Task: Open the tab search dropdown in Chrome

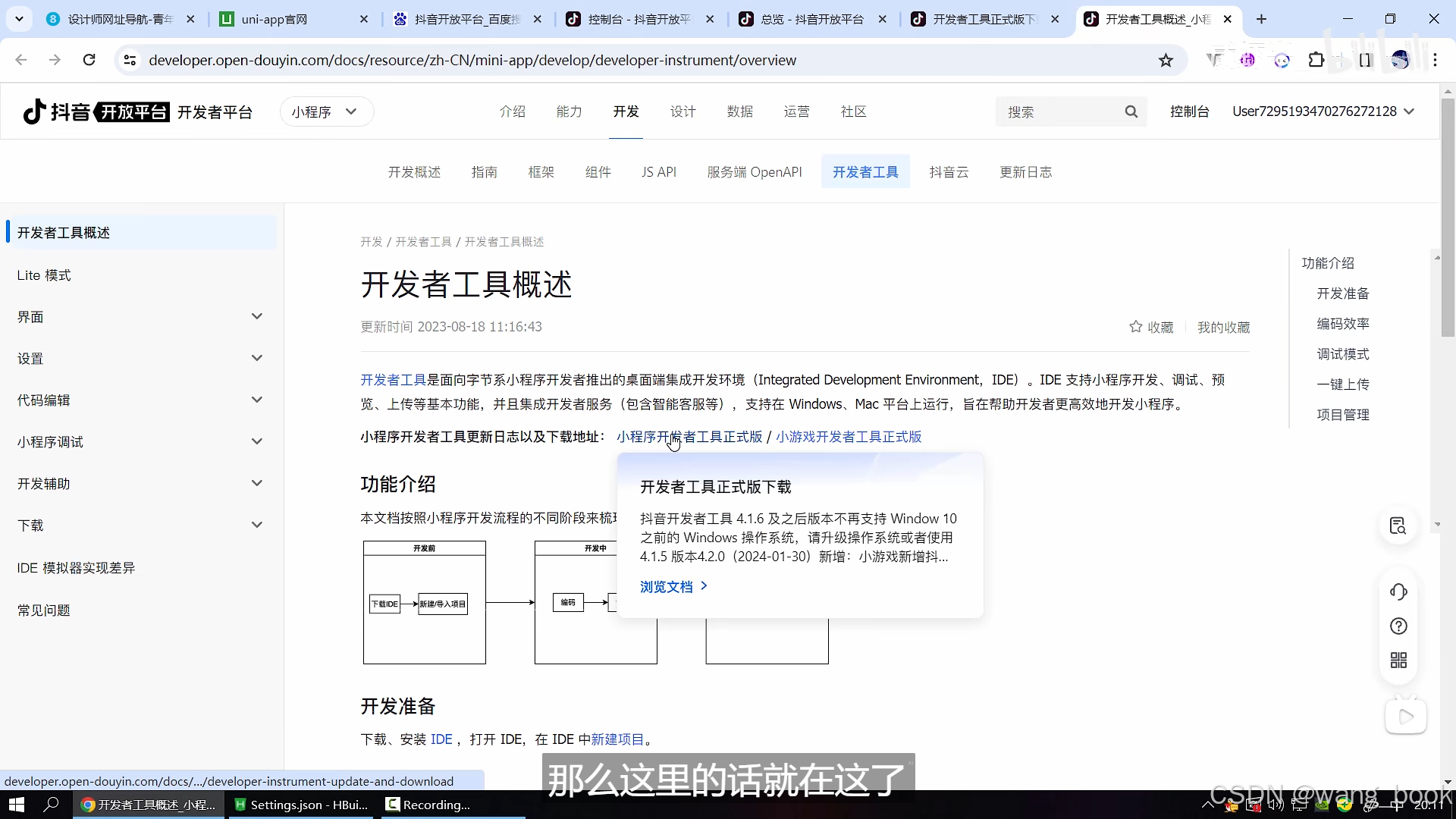Action: 20,19
